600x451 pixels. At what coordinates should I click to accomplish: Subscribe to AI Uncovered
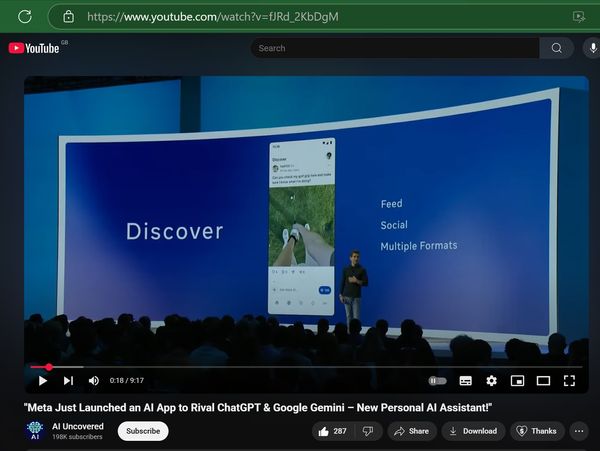143,431
